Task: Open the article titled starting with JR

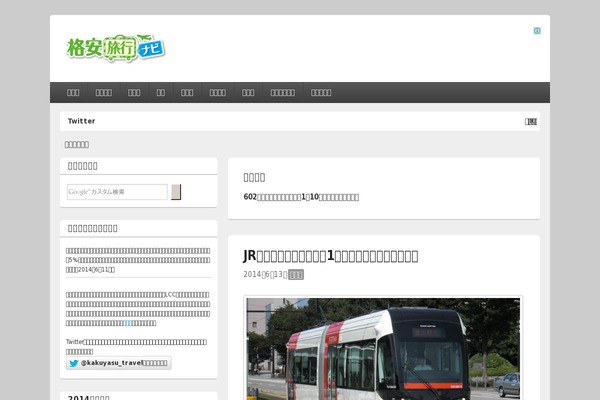Action: click(331, 256)
